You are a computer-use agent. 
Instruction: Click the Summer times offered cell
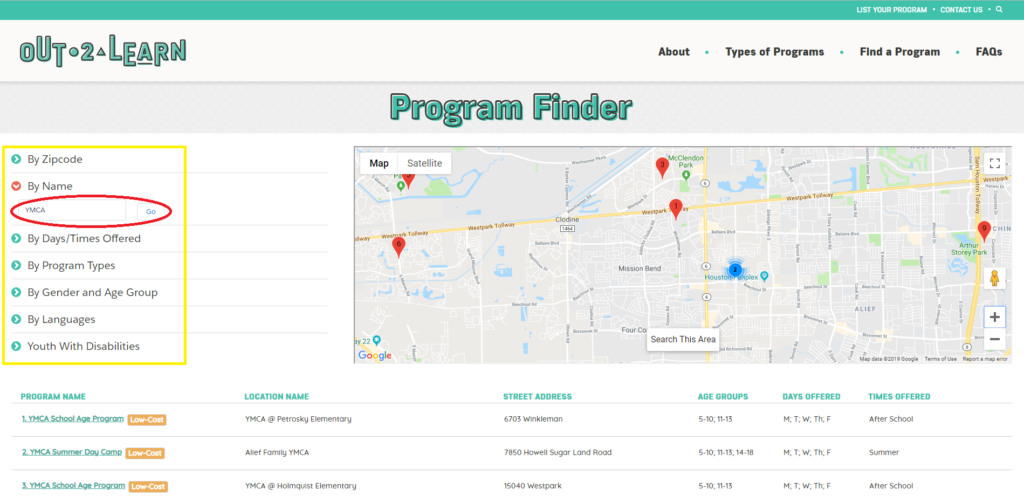(x=884, y=452)
